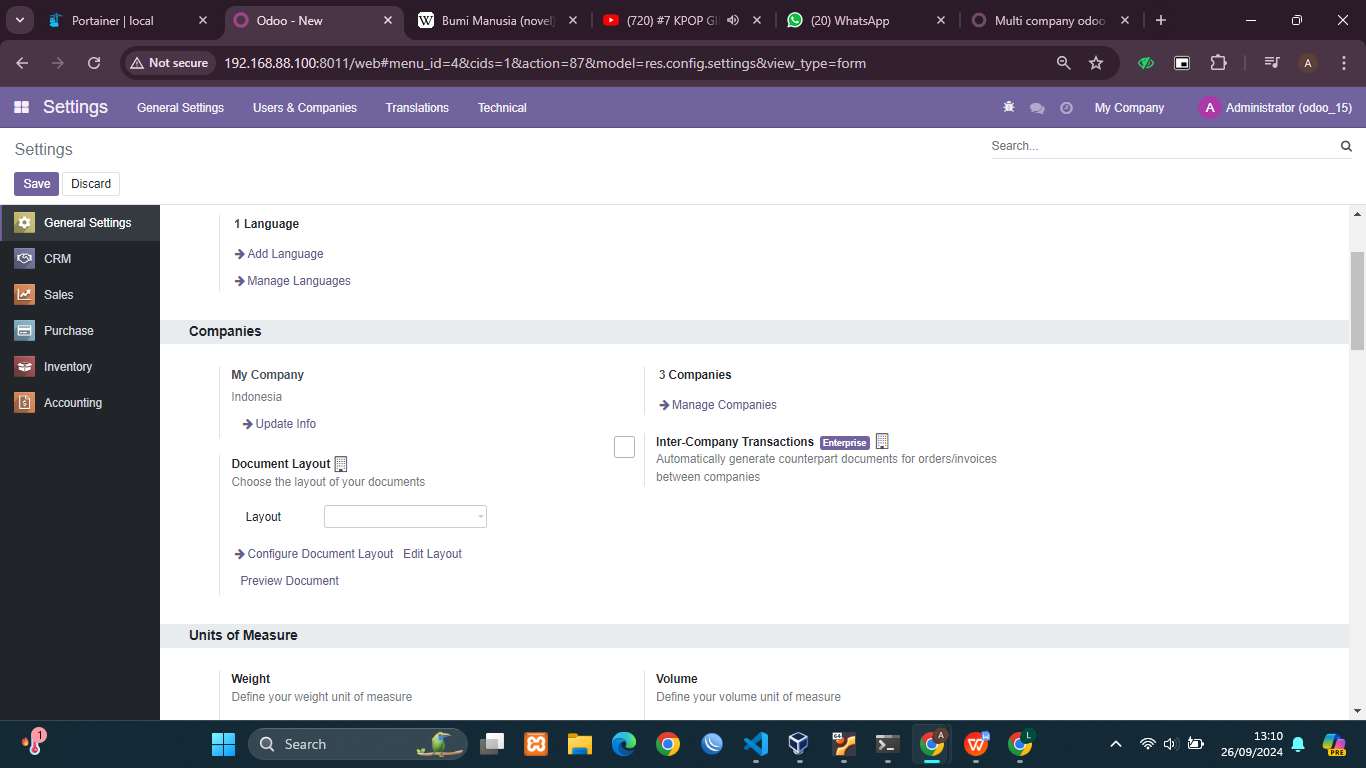Open the Users & Companies menu

click(305, 108)
